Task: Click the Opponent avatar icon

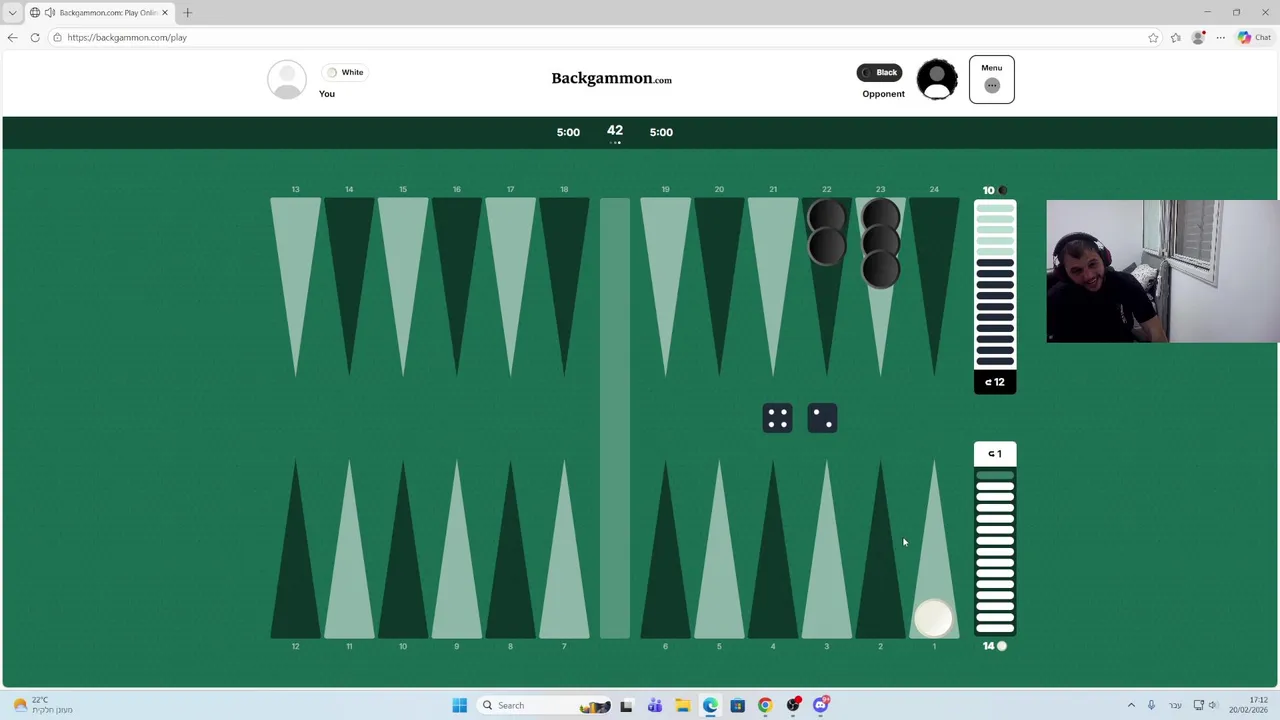Action: pyautogui.click(x=937, y=80)
